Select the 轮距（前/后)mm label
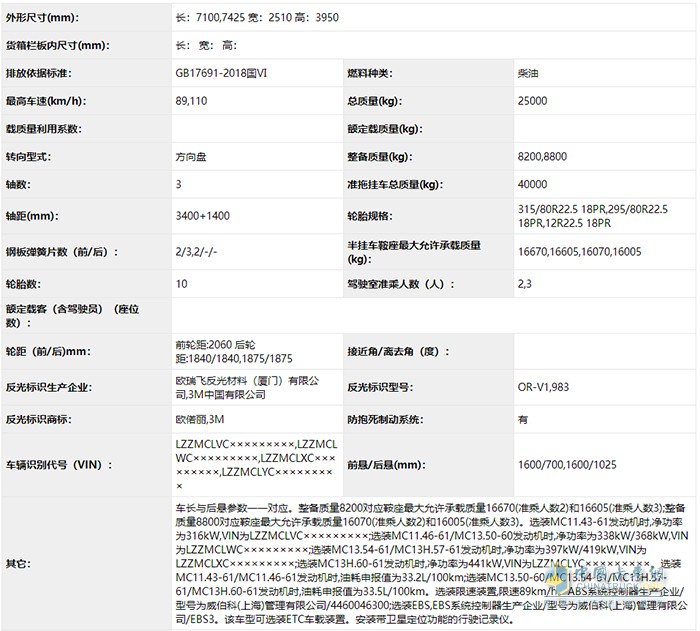The width and height of the screenshot is (700, 631). point(48,352)
